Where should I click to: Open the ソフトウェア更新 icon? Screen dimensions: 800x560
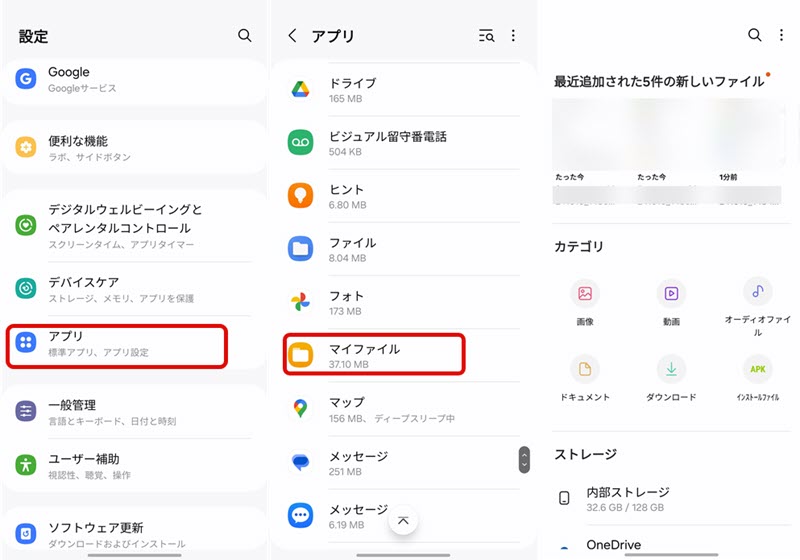click(x=26, y=534)
